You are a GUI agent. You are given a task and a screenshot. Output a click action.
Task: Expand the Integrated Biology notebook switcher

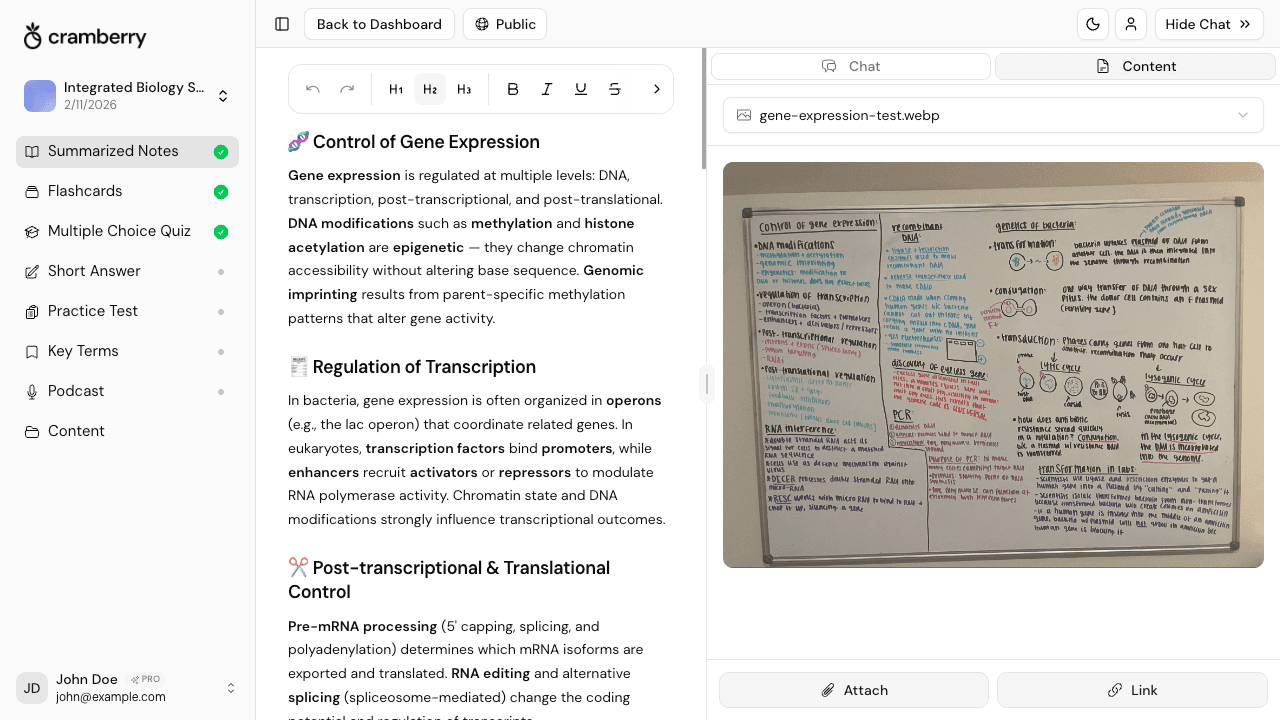[223, 96]
